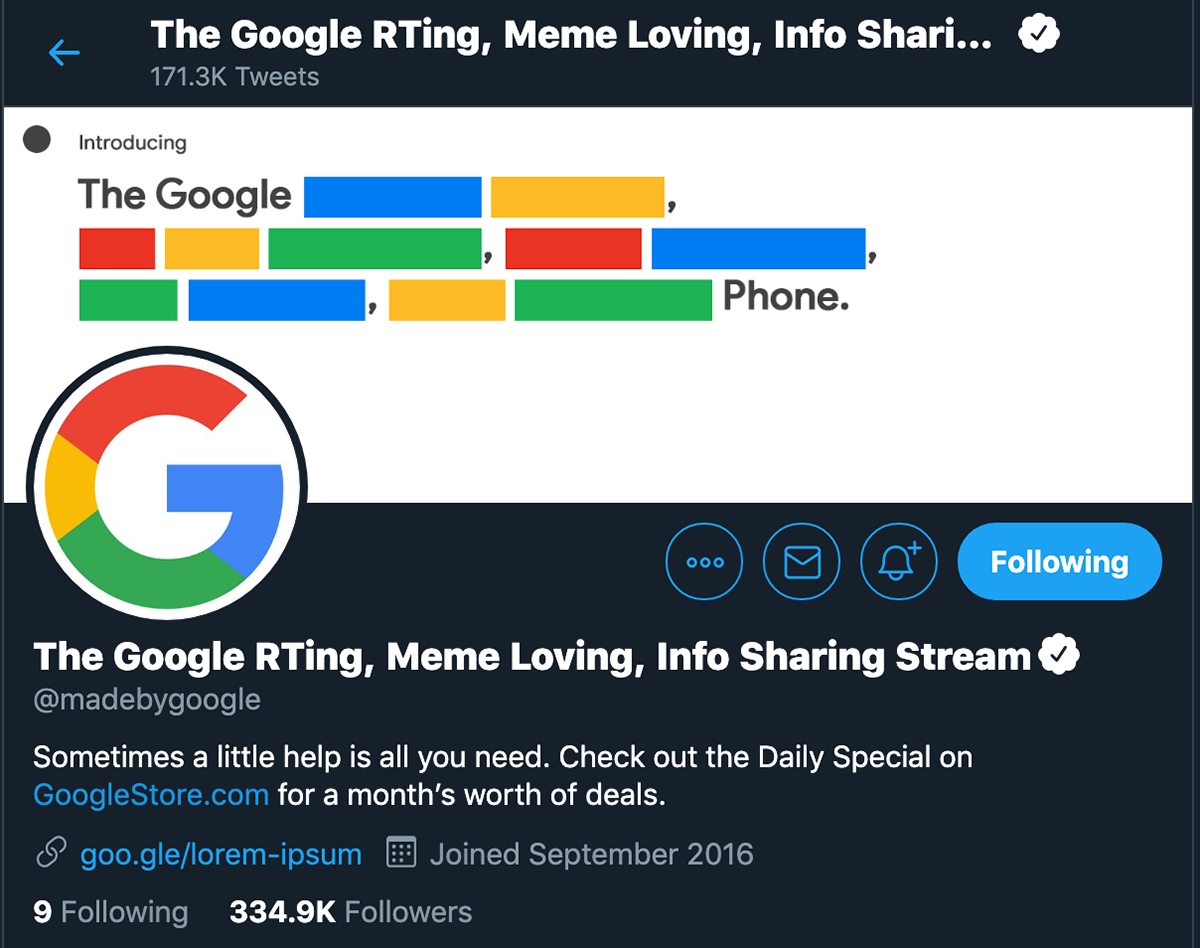View the 334.9K Followers list
1200x948 pixels.
tap(350, 912)
